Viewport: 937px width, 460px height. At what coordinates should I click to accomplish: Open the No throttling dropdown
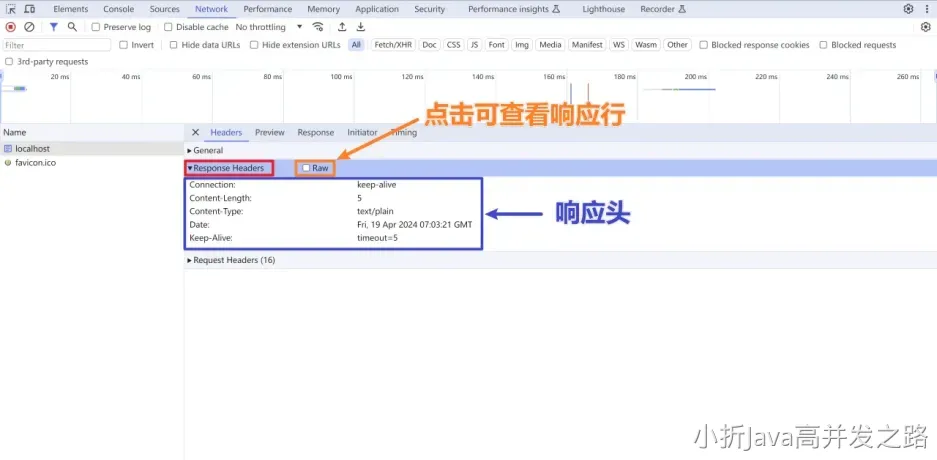click(x=266, y=27)
